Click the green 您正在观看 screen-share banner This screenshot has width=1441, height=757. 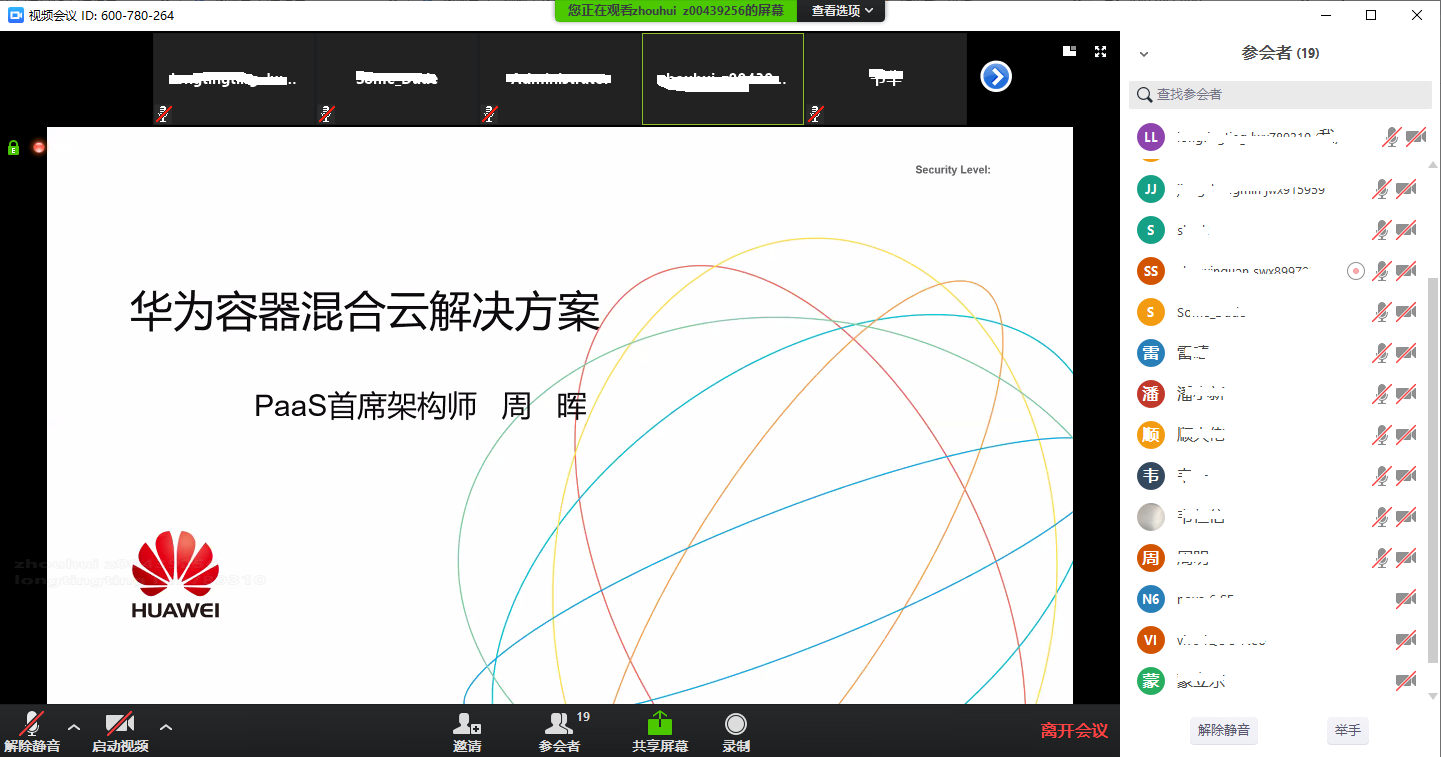[676, 11]
